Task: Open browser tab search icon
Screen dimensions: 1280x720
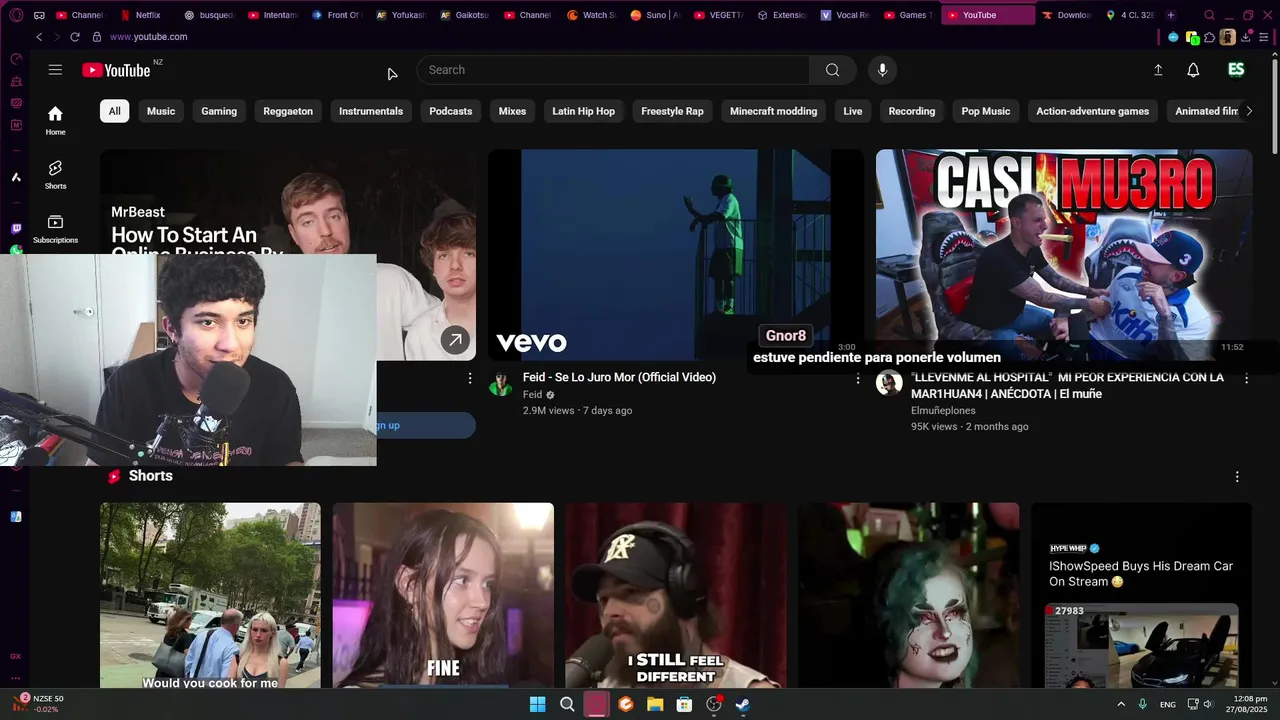Action: pyautogui.click(x=1209, y=15)
